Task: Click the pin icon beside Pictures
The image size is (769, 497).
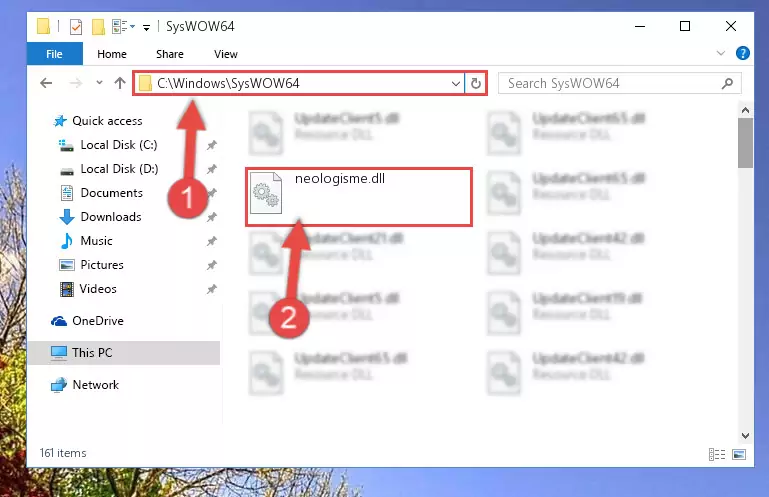Action: [x=211, y=265]
